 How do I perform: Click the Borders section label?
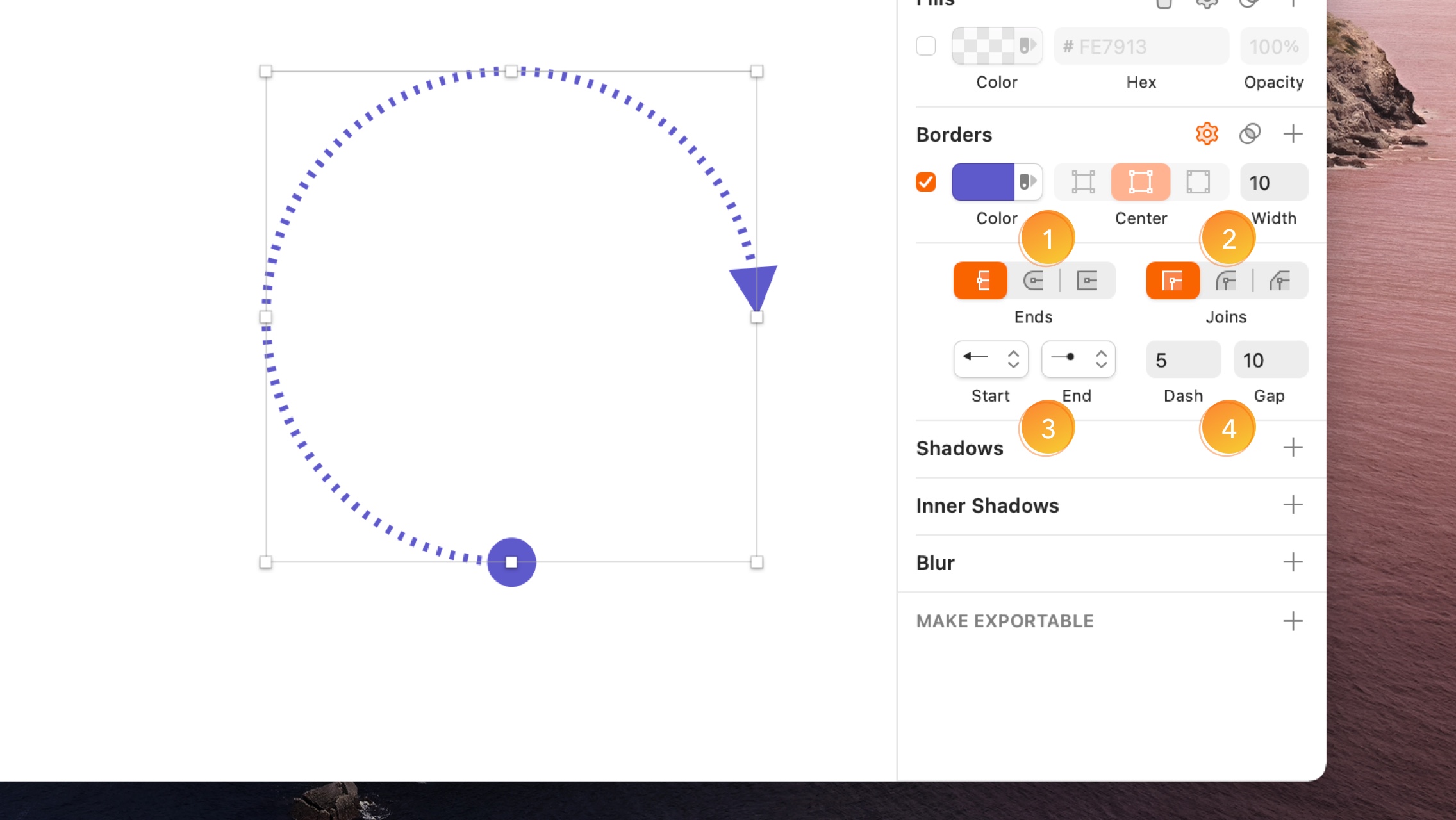click(x=954, y=134)
